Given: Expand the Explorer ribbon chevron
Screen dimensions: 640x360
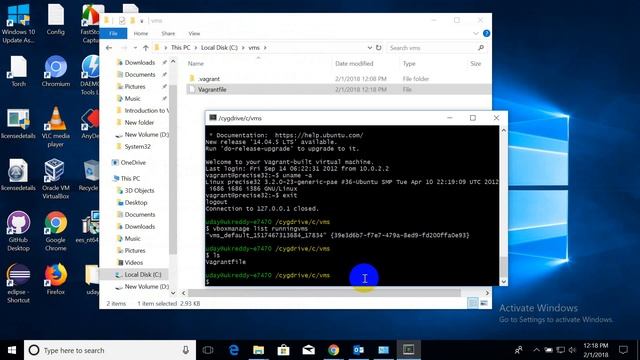Looking at the screenshot, I should [476, 33].
